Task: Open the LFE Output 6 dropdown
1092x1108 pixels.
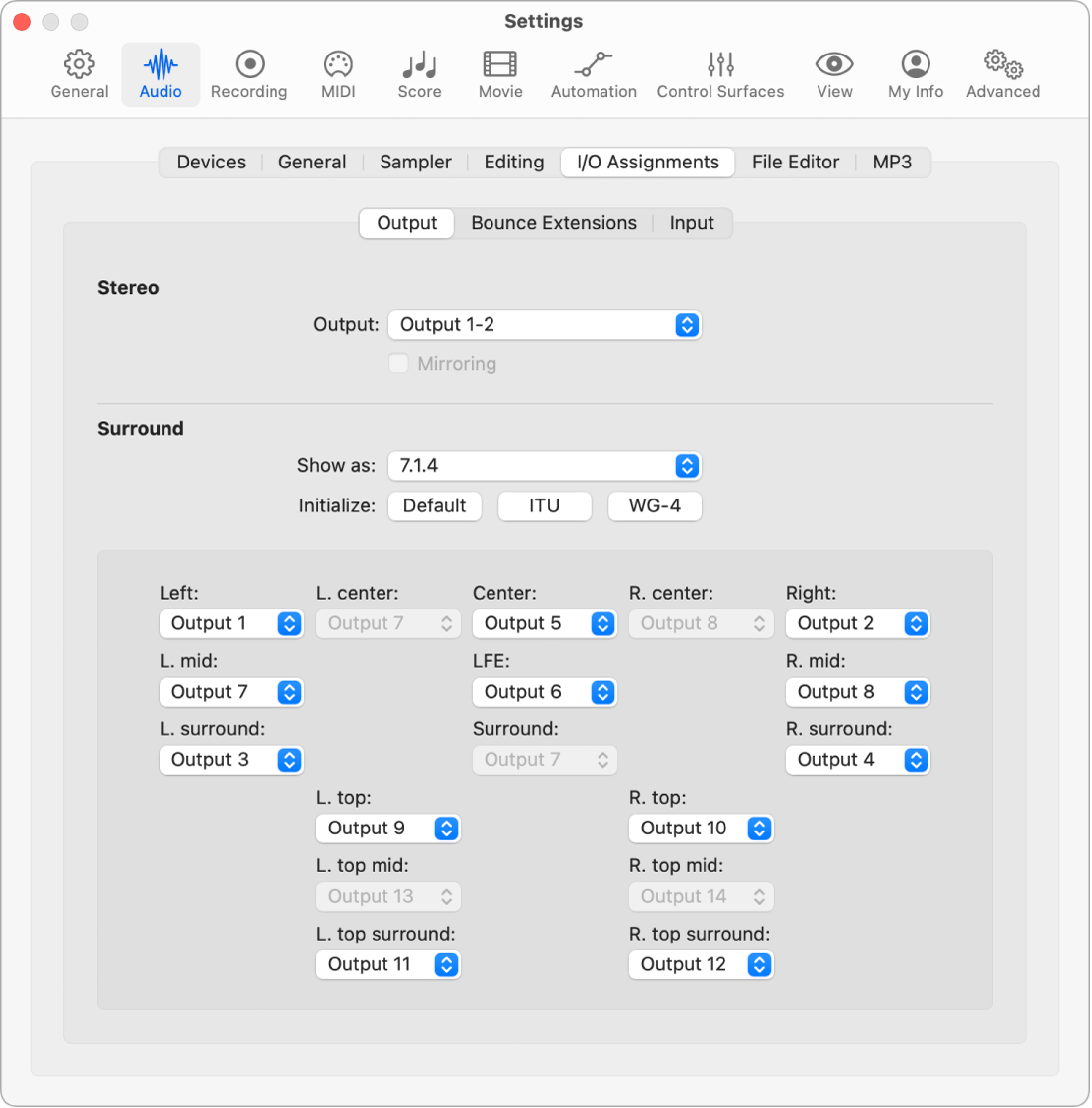Action: (x=545, y=692)
